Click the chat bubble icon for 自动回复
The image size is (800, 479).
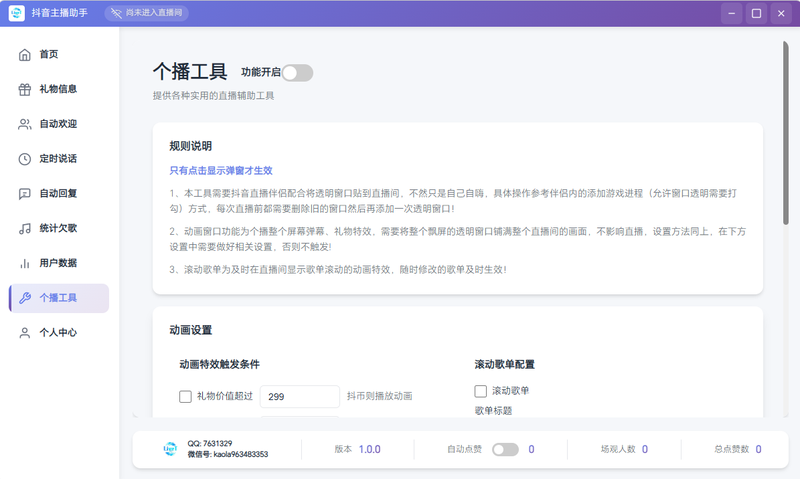pos(25,193)
